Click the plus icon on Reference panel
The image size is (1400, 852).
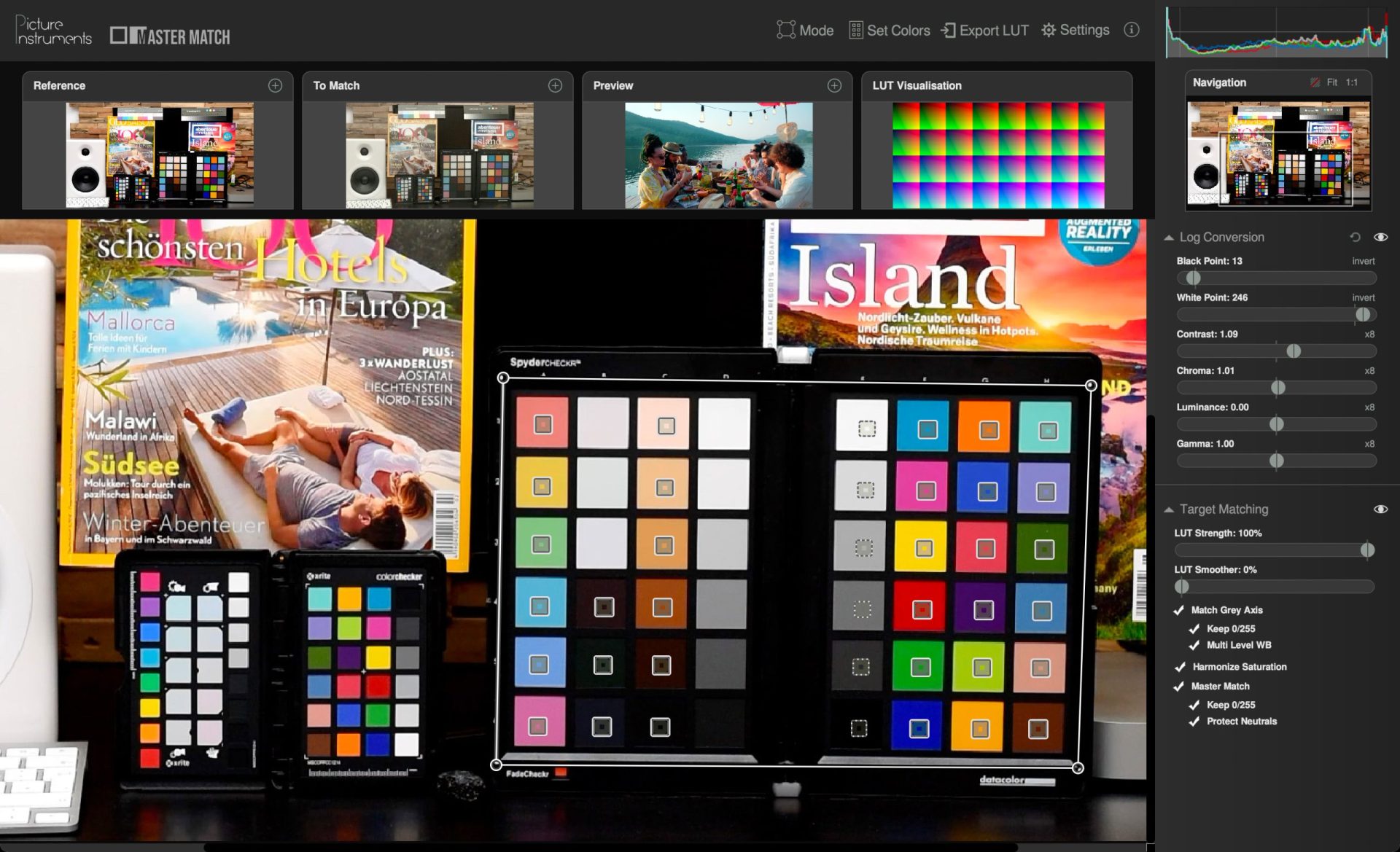[275, 85]
